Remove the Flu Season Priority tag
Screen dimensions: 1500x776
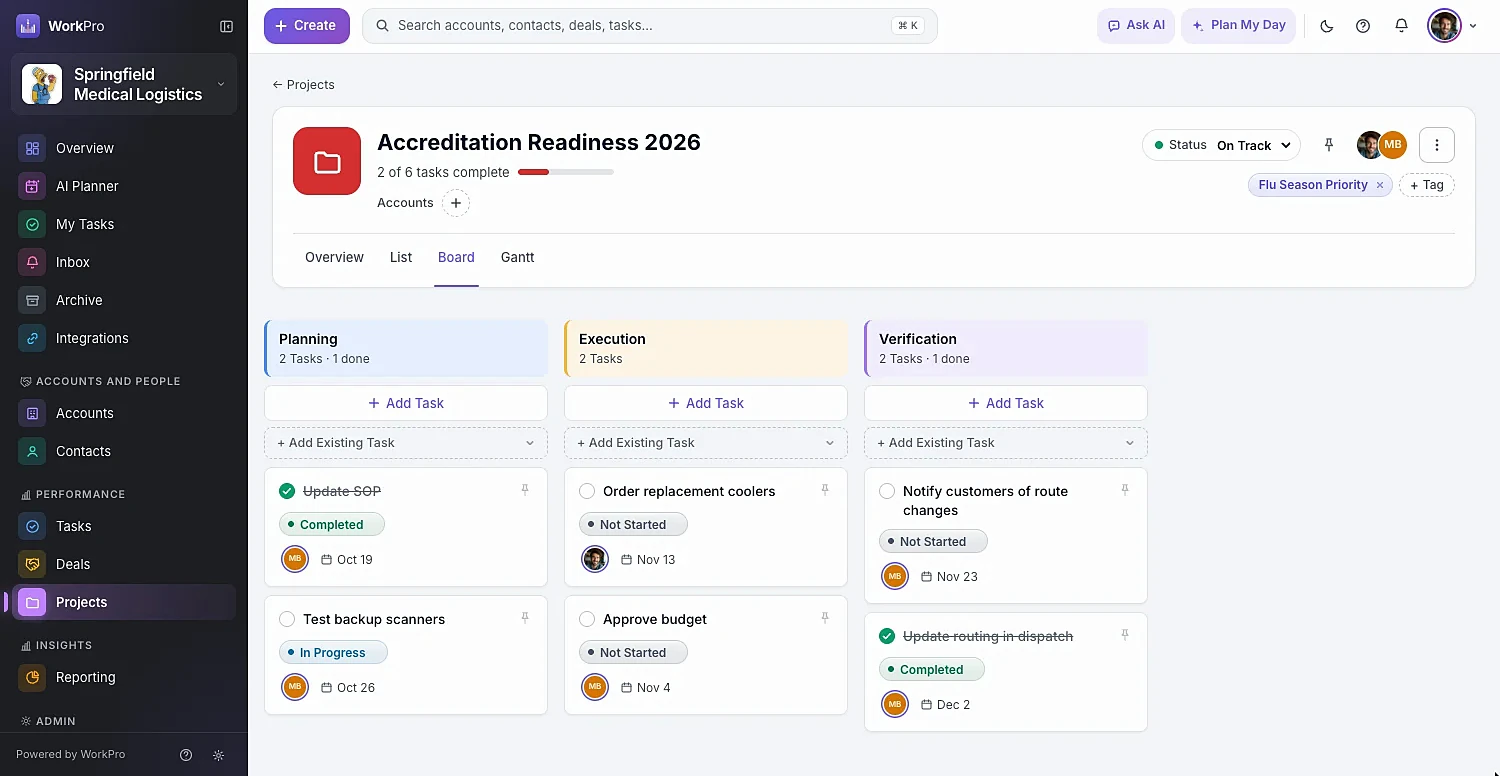pyautogui.click(x=1380, y=185)
